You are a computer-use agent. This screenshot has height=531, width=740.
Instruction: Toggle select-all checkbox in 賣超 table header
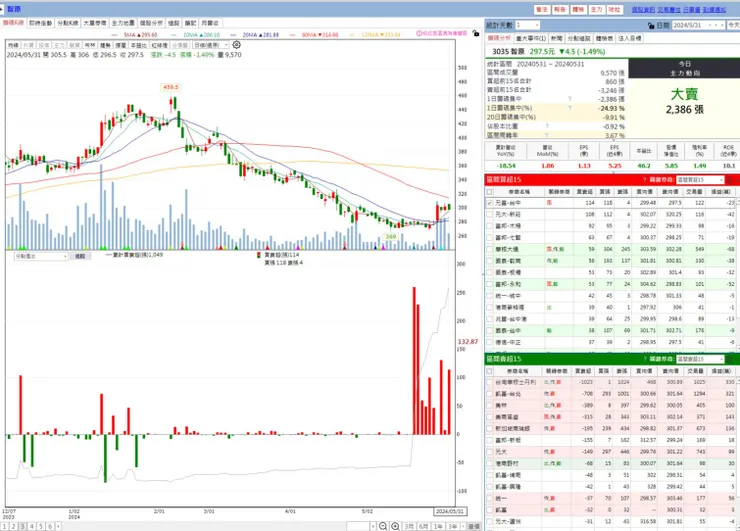coord(489,371)
